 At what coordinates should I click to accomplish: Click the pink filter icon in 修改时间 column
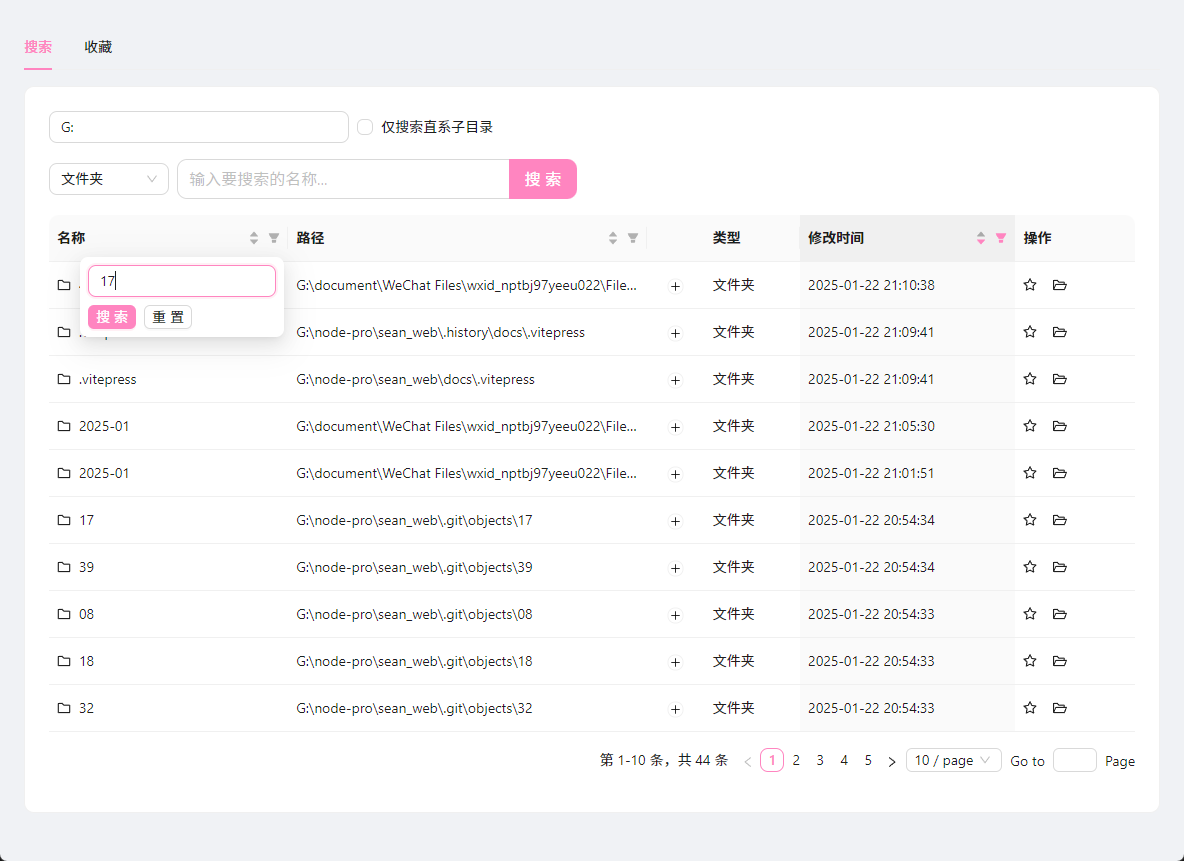[1001, 238]
